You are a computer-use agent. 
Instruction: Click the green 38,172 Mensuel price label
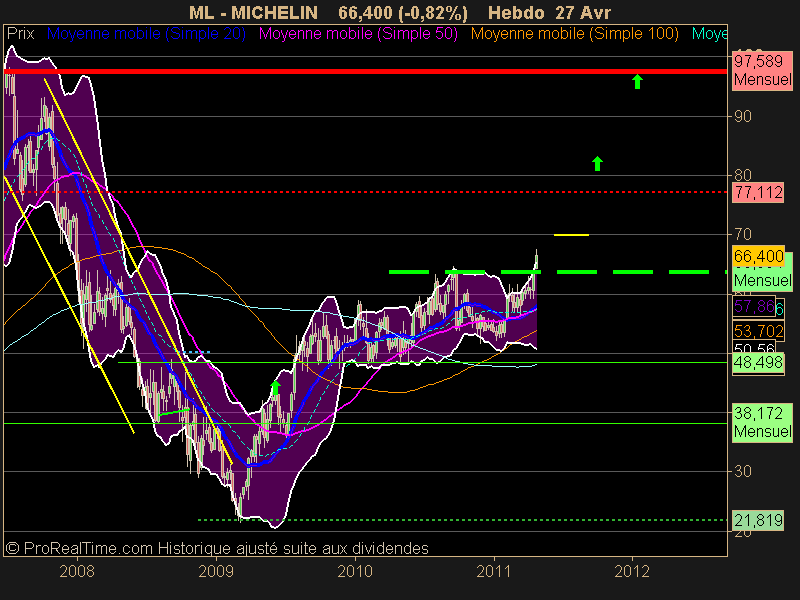coord(762,422)
